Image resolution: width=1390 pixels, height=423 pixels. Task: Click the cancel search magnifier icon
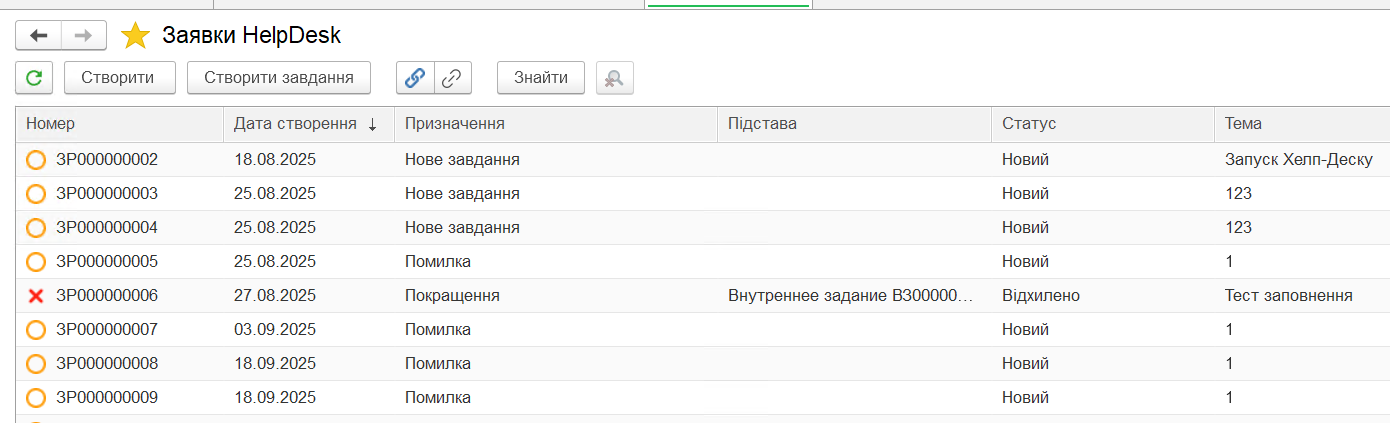point(614,77)
